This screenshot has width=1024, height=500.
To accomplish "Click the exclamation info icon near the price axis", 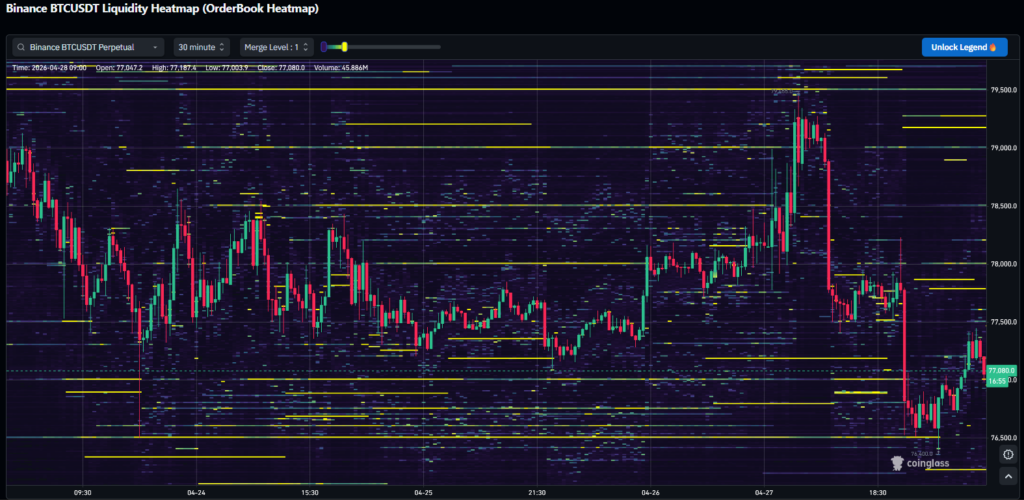I will [x=1006, y=454].
